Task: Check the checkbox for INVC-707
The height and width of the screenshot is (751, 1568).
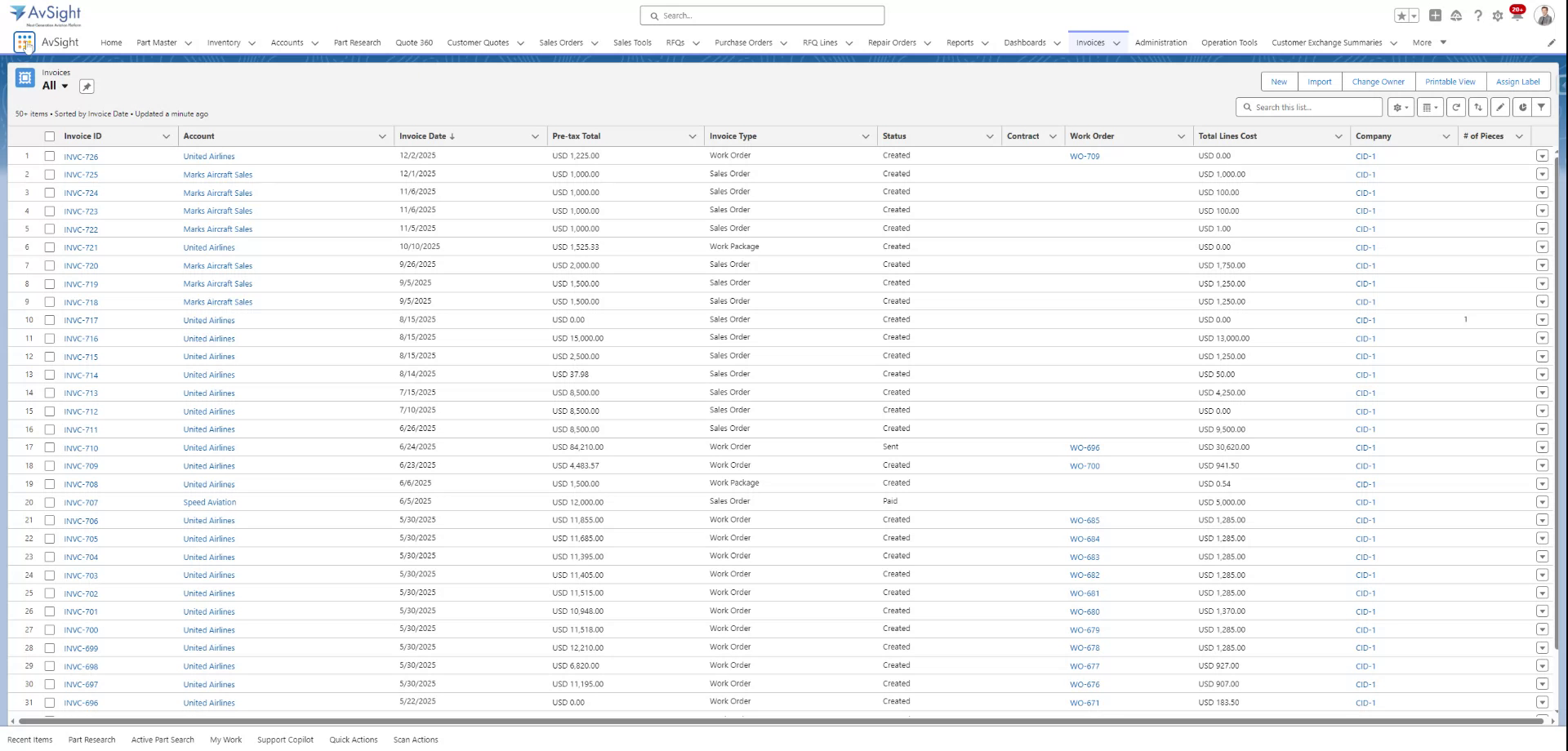Action: [x=50, y=501]
